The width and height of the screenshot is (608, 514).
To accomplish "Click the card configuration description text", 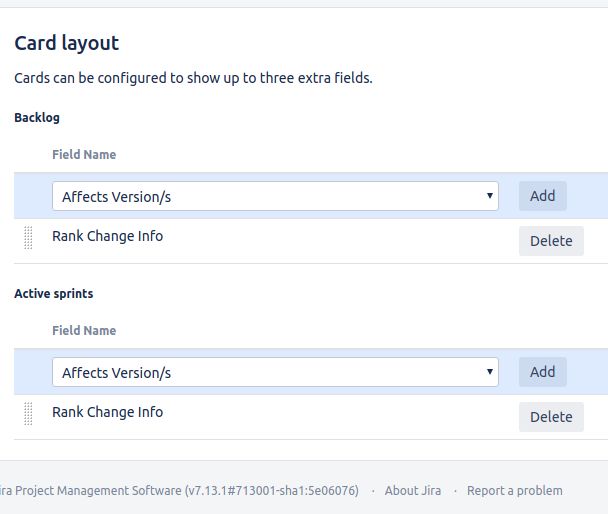I will click(193, 78).
